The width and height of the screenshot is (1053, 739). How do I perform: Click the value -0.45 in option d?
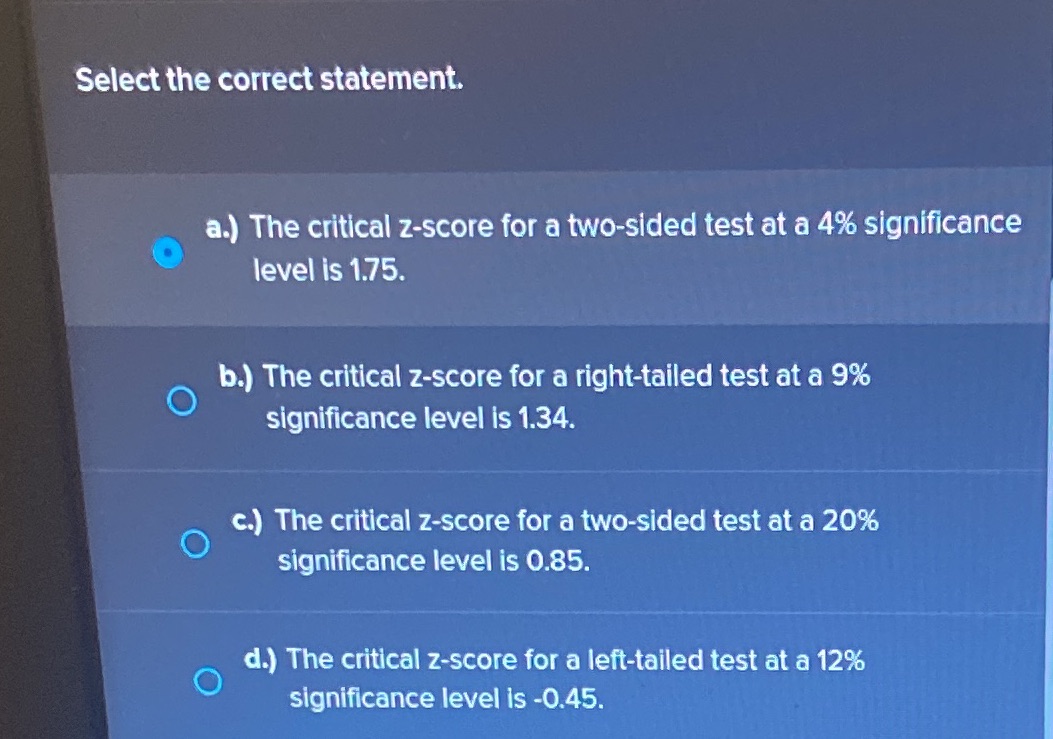tap(569, 698)
